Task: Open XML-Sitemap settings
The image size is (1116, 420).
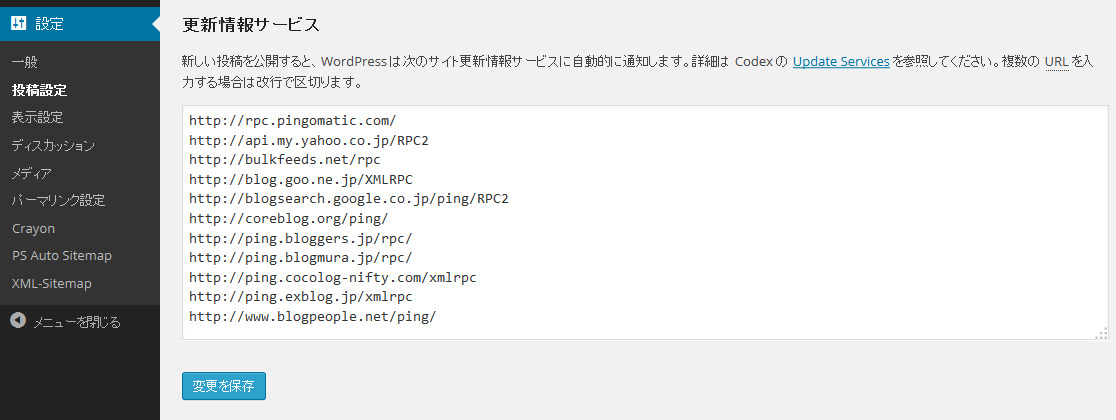Action: pos(52,283)
